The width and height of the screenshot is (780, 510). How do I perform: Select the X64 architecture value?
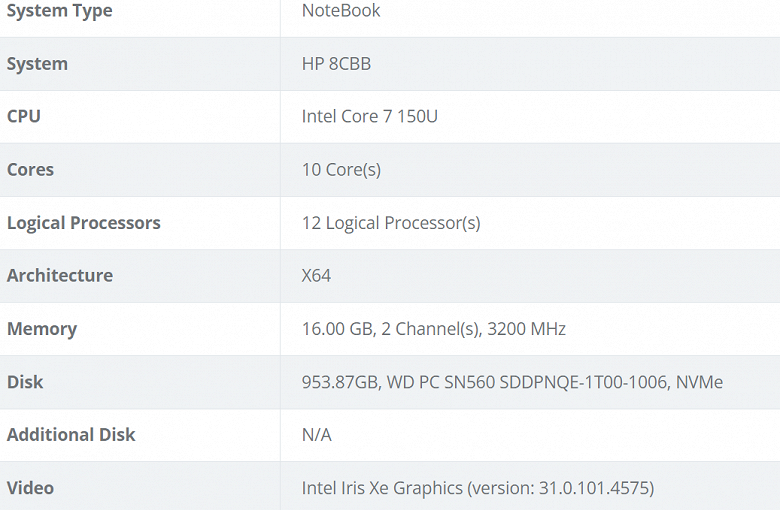point(316,275)
